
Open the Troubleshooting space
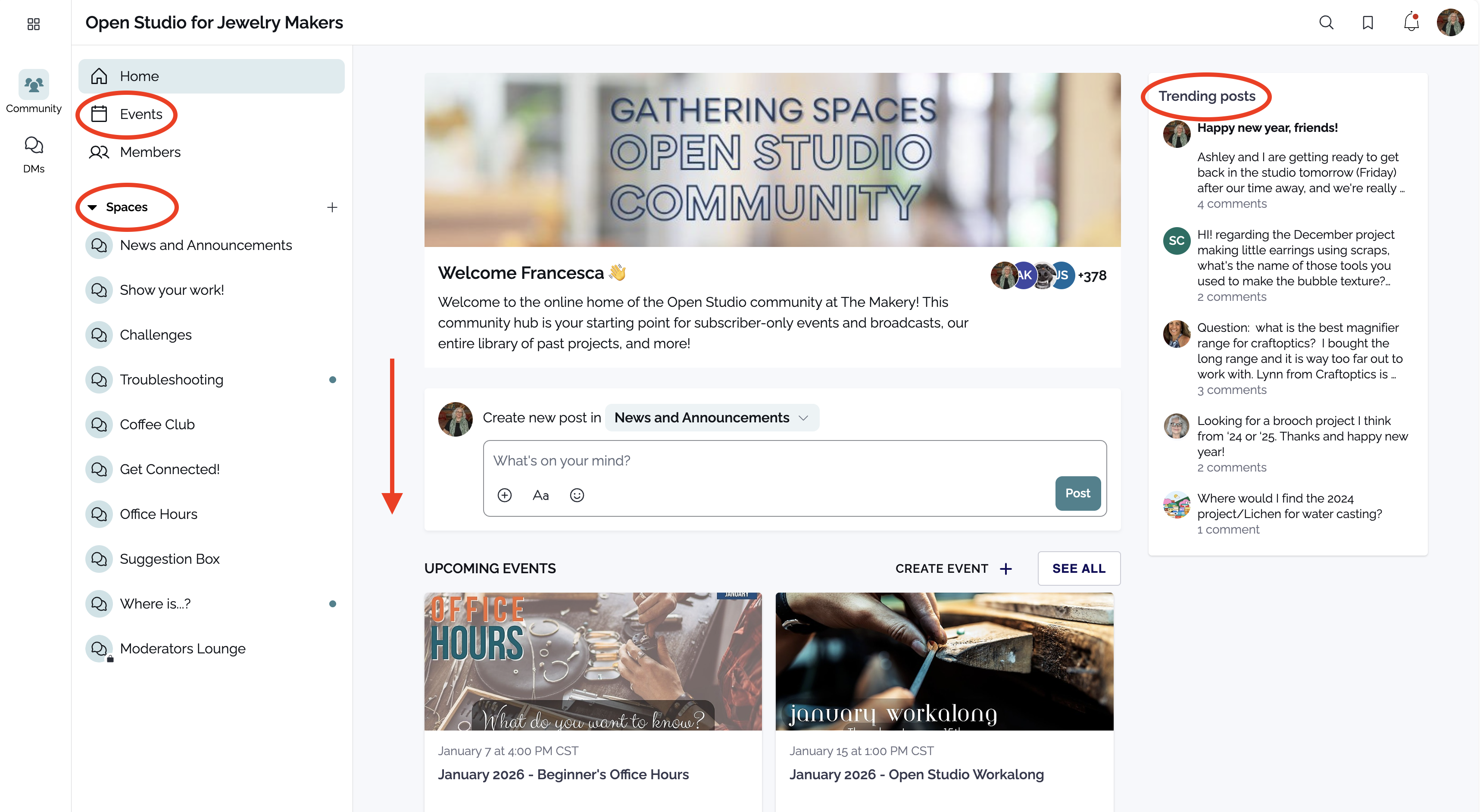pos(171,379)
